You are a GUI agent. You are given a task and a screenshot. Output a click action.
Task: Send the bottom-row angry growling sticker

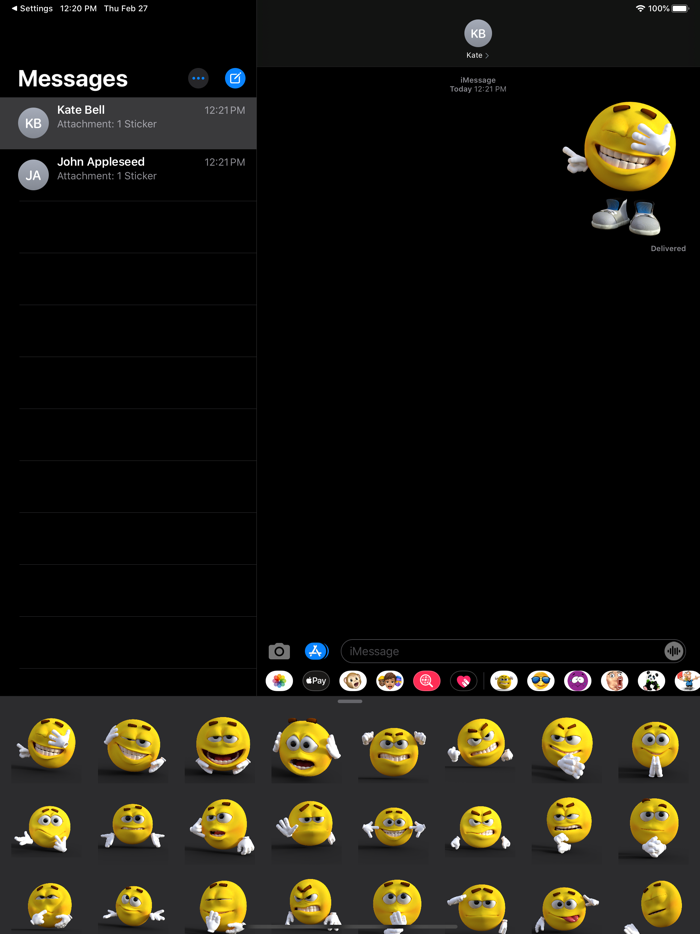click(x=310, y=905)
